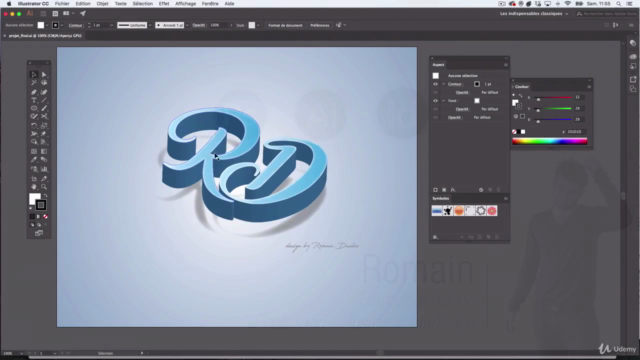This screenshot has width=640, height=360.
Task: Open the Fenêtre menu
Action: coord(210,4)
